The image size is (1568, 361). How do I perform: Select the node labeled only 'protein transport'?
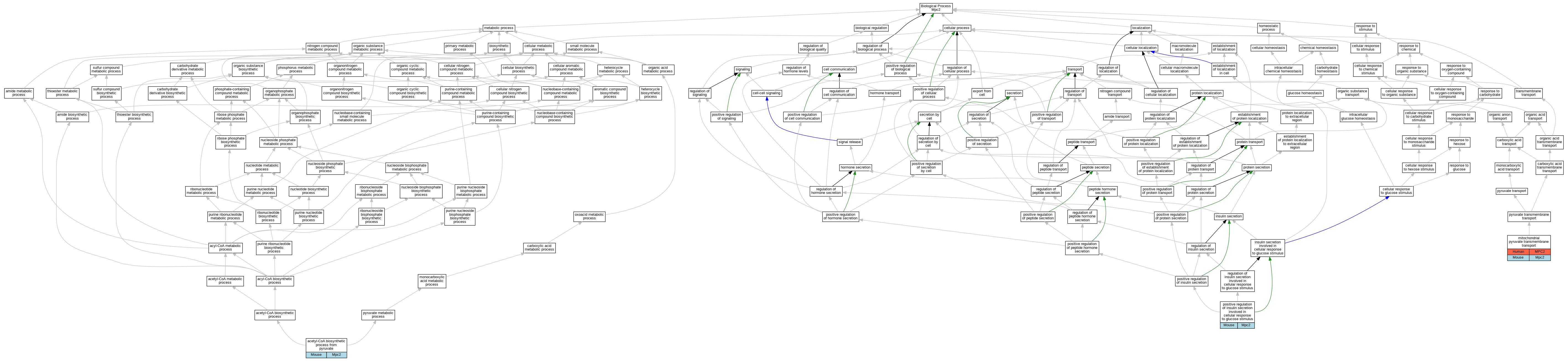1250,142
